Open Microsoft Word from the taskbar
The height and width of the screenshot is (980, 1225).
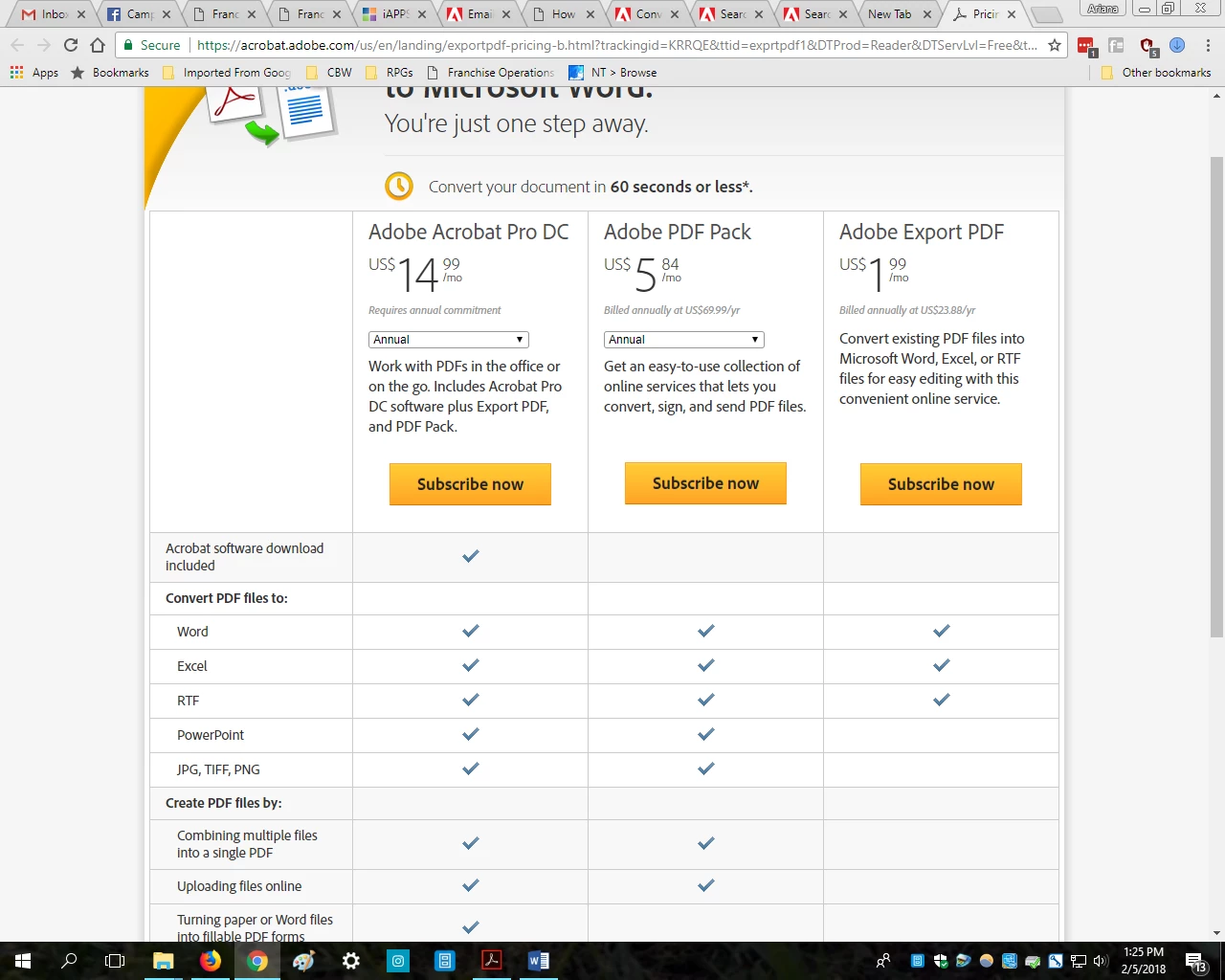539,961
